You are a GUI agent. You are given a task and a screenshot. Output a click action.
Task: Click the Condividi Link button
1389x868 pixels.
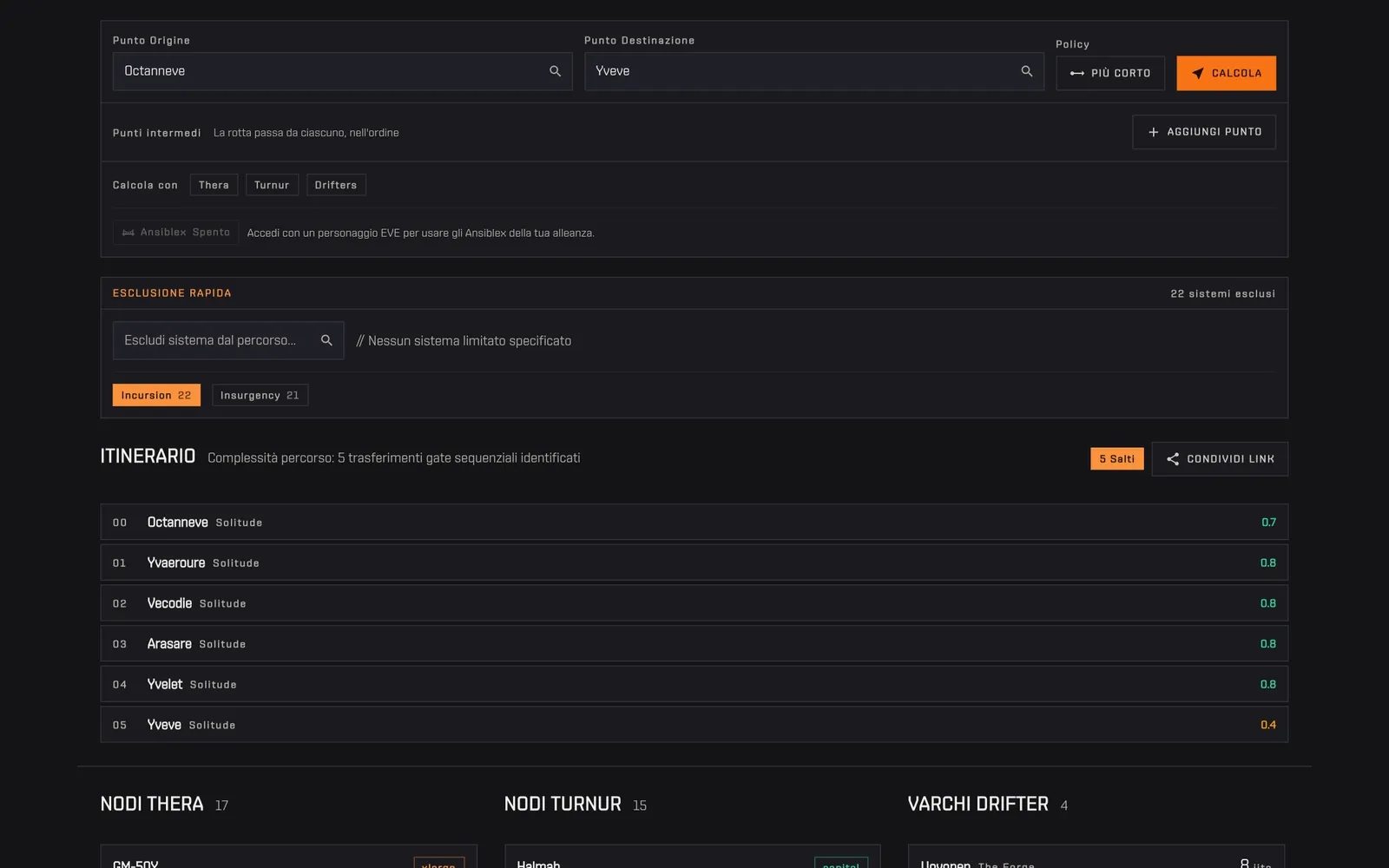point(1220,459)
